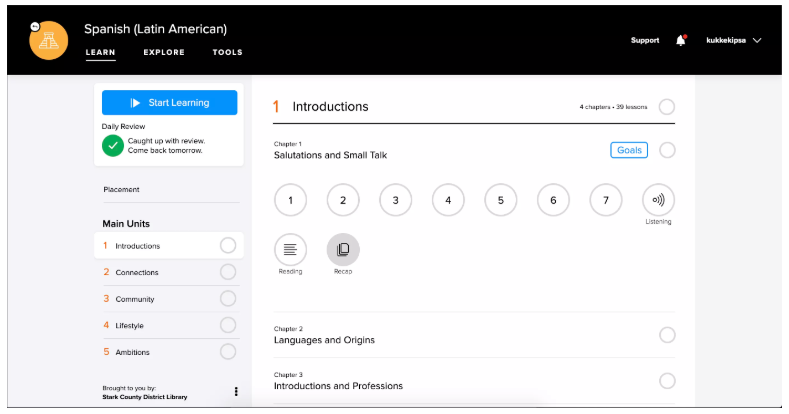
Task: Open lesson 4 circle
Action: tap(448, 200)
